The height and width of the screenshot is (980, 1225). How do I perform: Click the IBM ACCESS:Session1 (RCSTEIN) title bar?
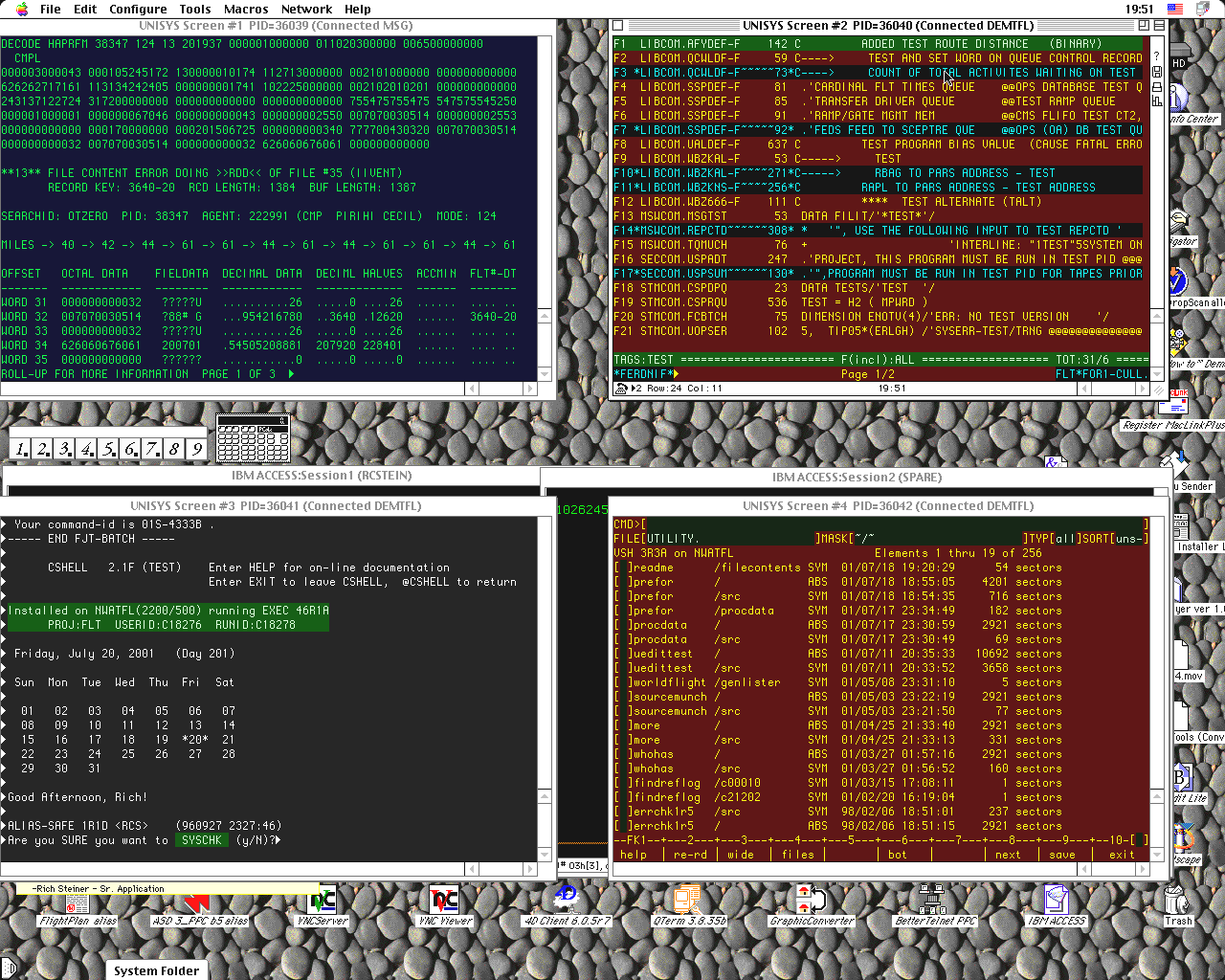click(x=322, y=475)
